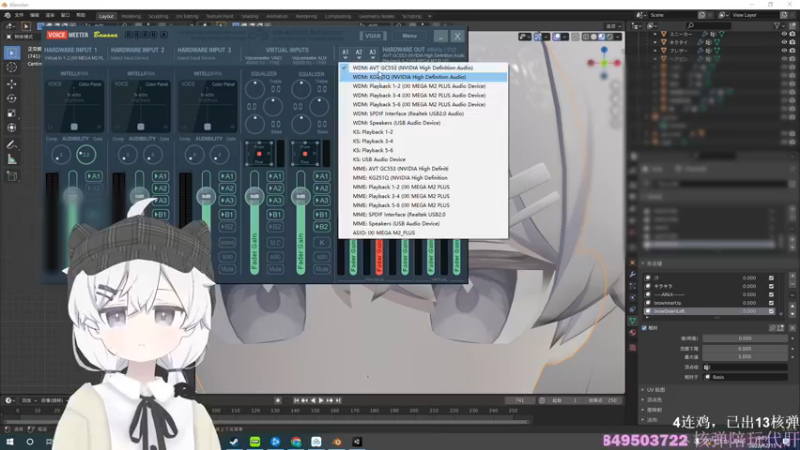Click Voicemeeter VAIO virtual input fader knob
Screen dimensions: 800x450
tap(254, 196)
